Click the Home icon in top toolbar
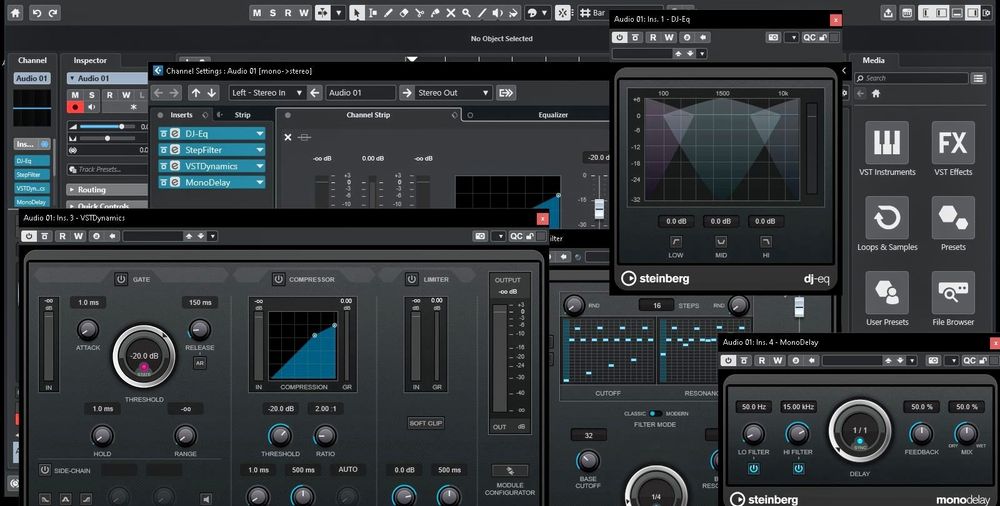This screenshot has height=506, width=1000. click(15, 13)
